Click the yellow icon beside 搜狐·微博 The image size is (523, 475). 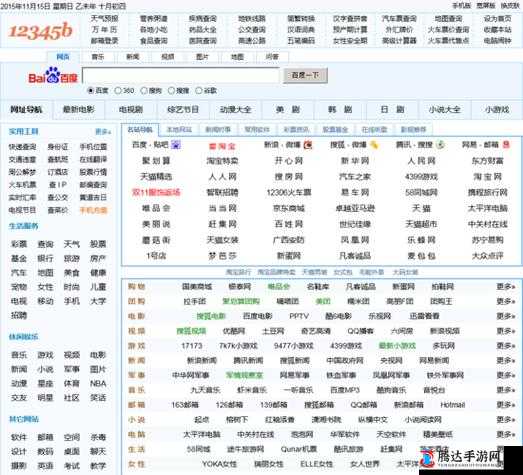(374, 145)
